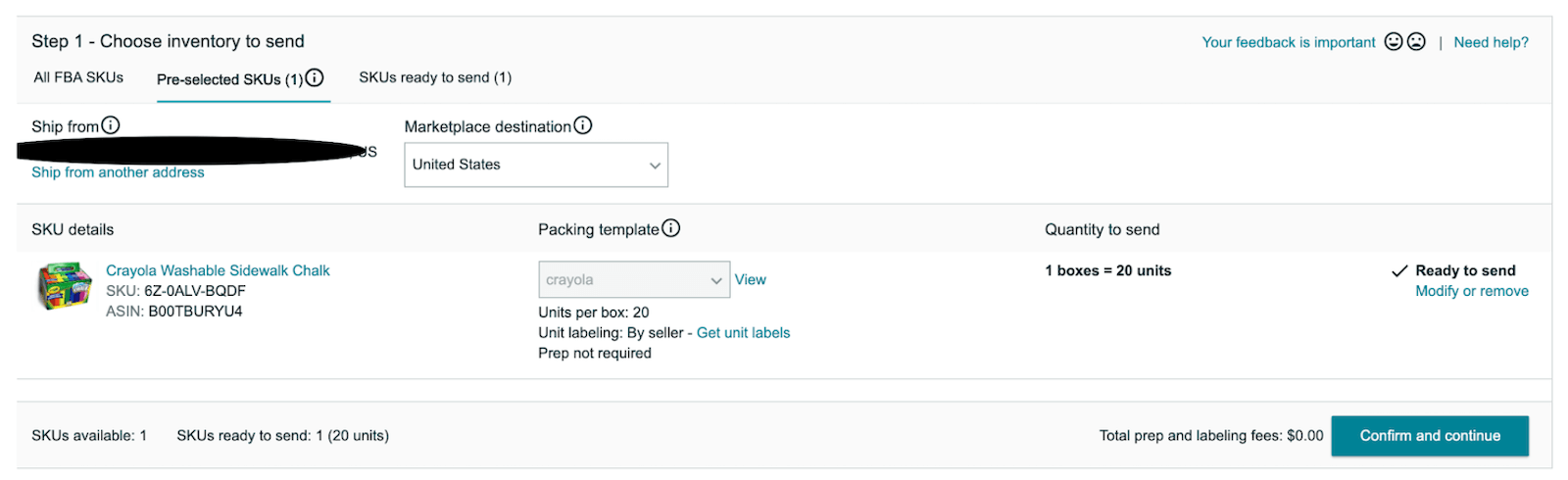1568x480 pixels.
Task: Open the Need help? link
Action: coord(1491,42)
